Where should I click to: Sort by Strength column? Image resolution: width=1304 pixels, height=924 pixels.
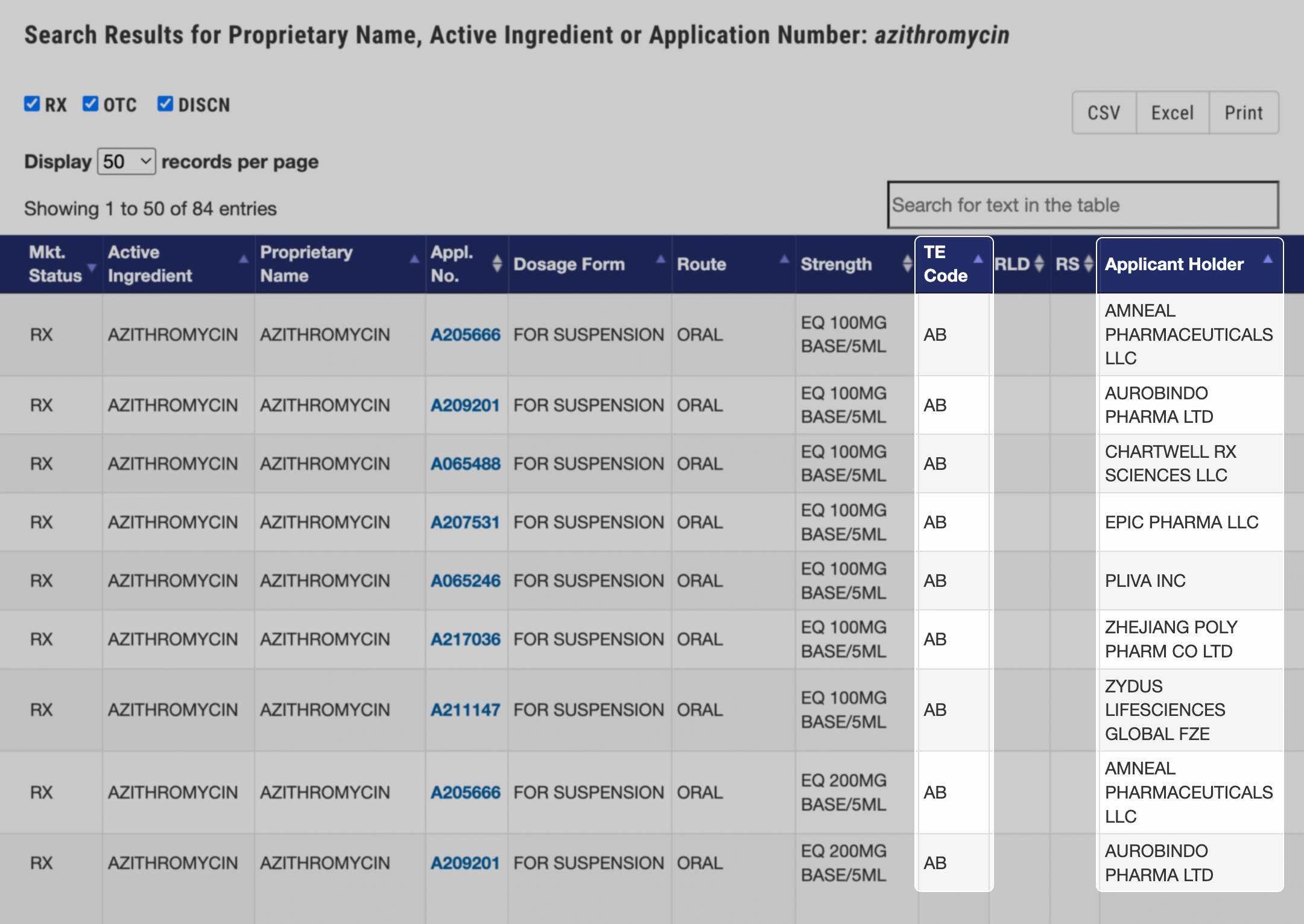[855, 264]
